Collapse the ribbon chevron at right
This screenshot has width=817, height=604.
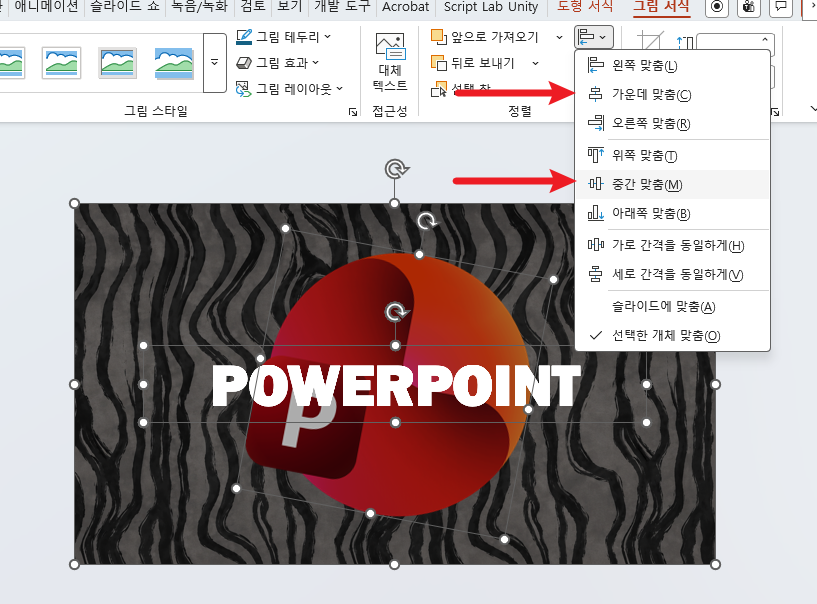click(x=813, y=108)
